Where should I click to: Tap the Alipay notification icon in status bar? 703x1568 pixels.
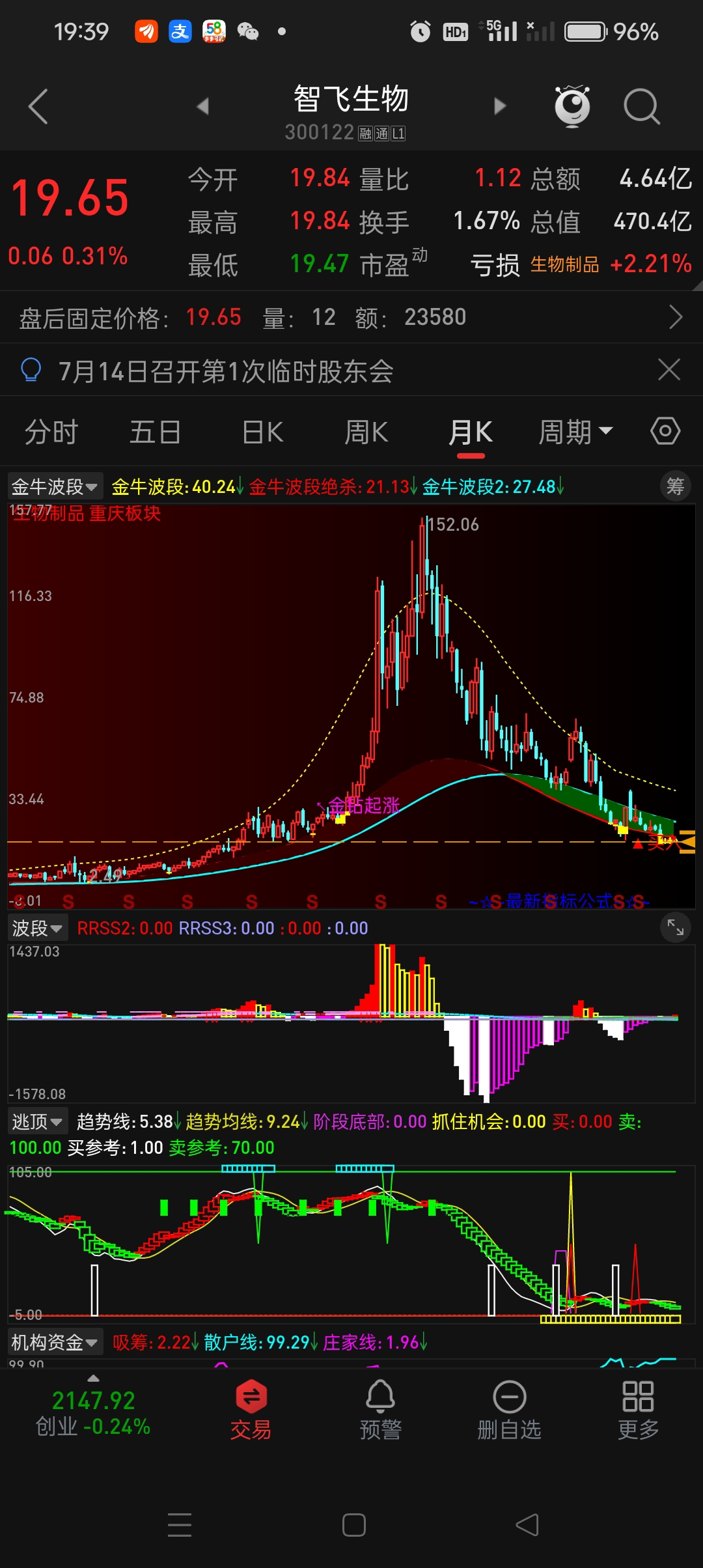(180, 31)
